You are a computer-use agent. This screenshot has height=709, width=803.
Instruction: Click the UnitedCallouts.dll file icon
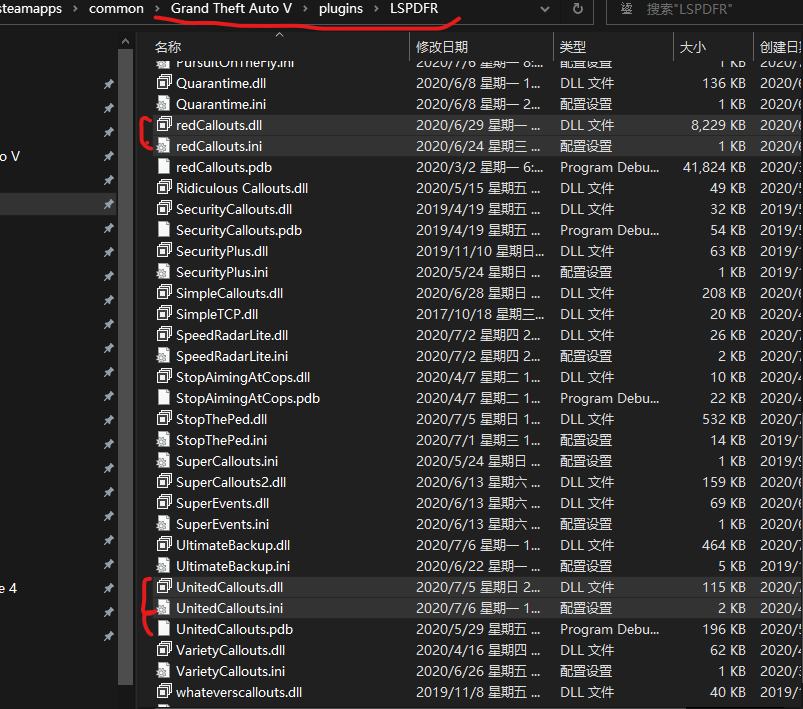(x=164, y=586)
